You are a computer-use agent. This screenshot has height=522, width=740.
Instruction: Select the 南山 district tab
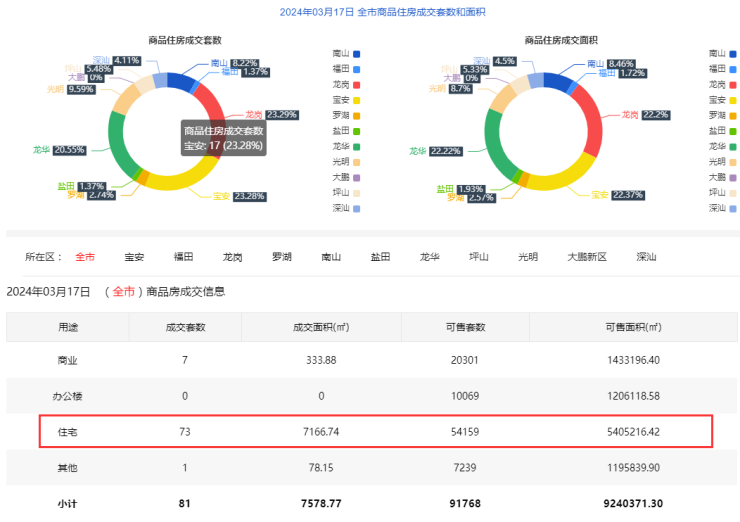(331, 257)
